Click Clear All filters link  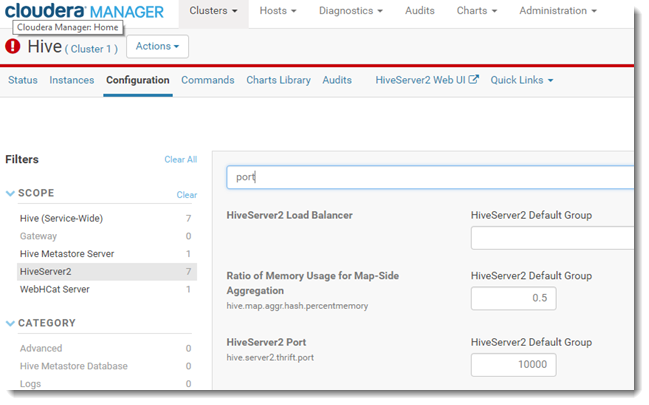(180, 159)
